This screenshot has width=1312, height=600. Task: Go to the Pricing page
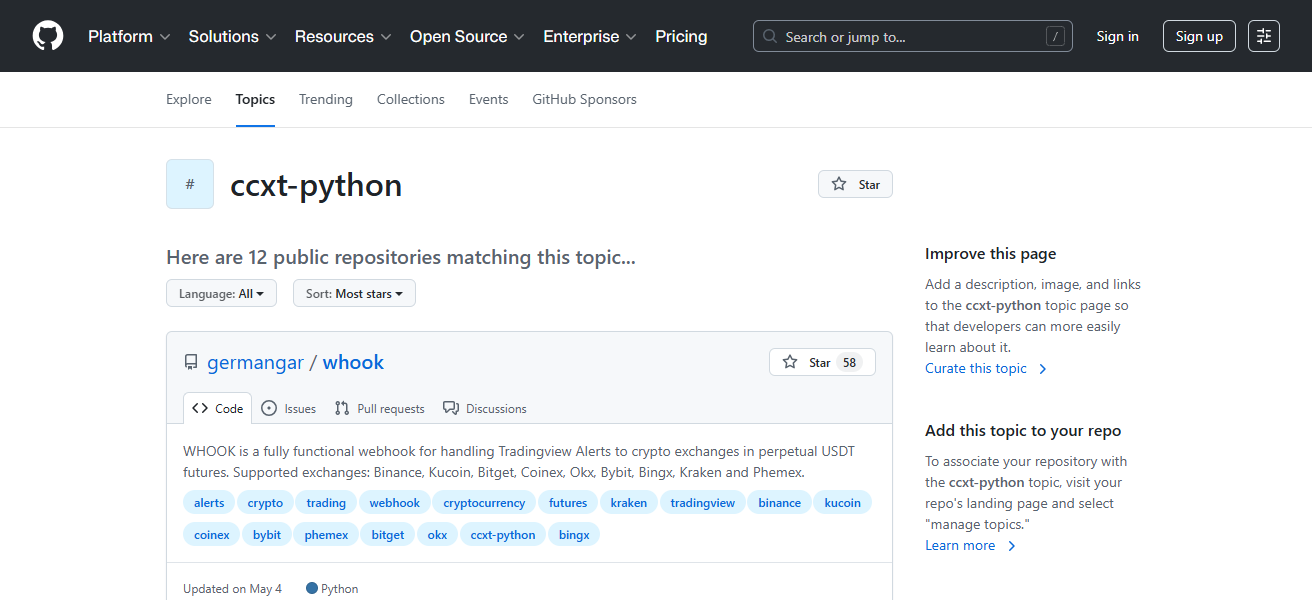tap(681, 36)
